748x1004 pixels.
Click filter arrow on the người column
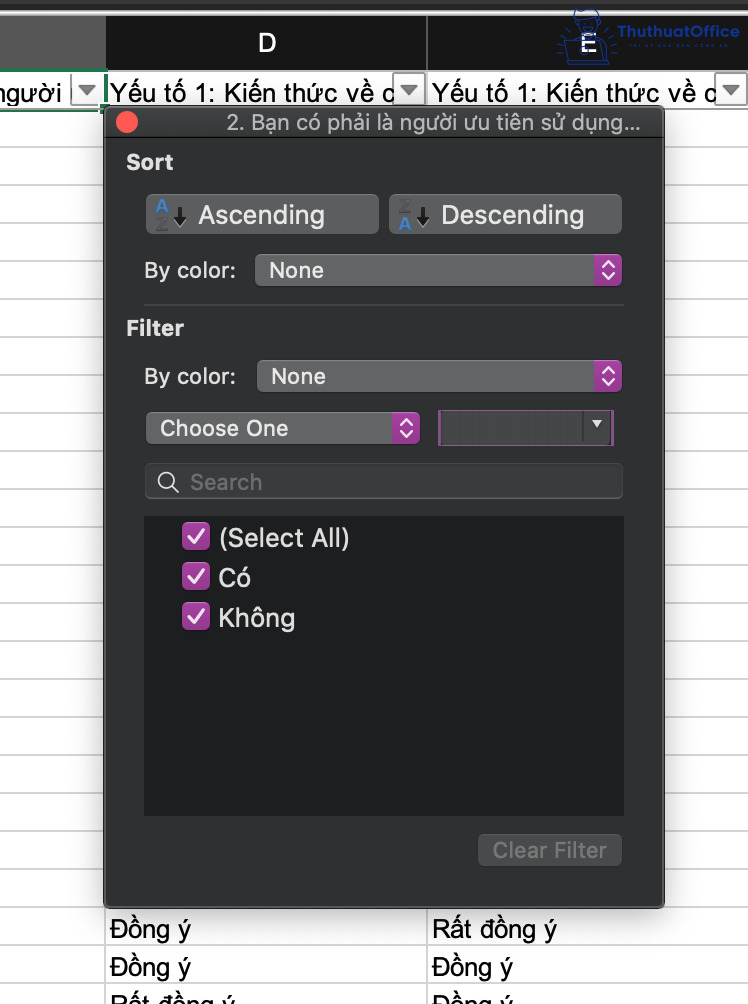(87, 92)
